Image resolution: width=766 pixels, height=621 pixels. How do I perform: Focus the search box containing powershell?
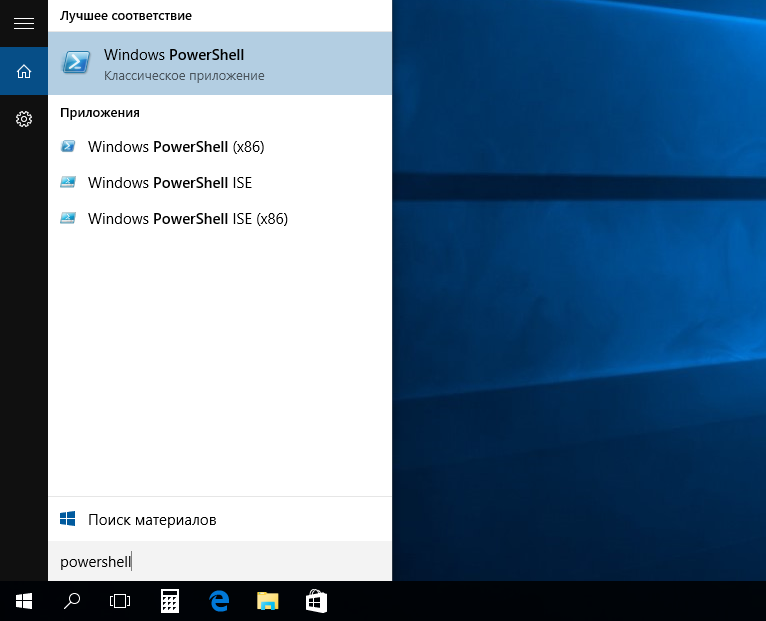point(220,561)
